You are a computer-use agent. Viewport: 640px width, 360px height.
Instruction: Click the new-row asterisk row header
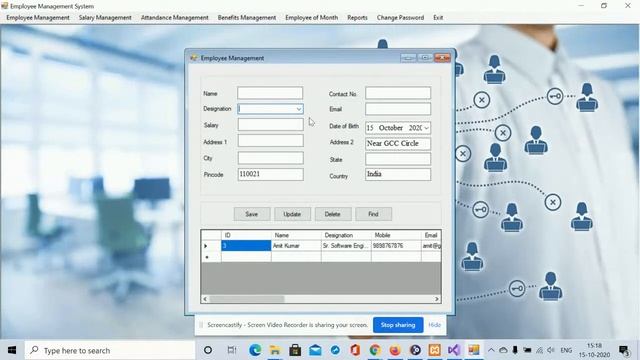(211, 257)
